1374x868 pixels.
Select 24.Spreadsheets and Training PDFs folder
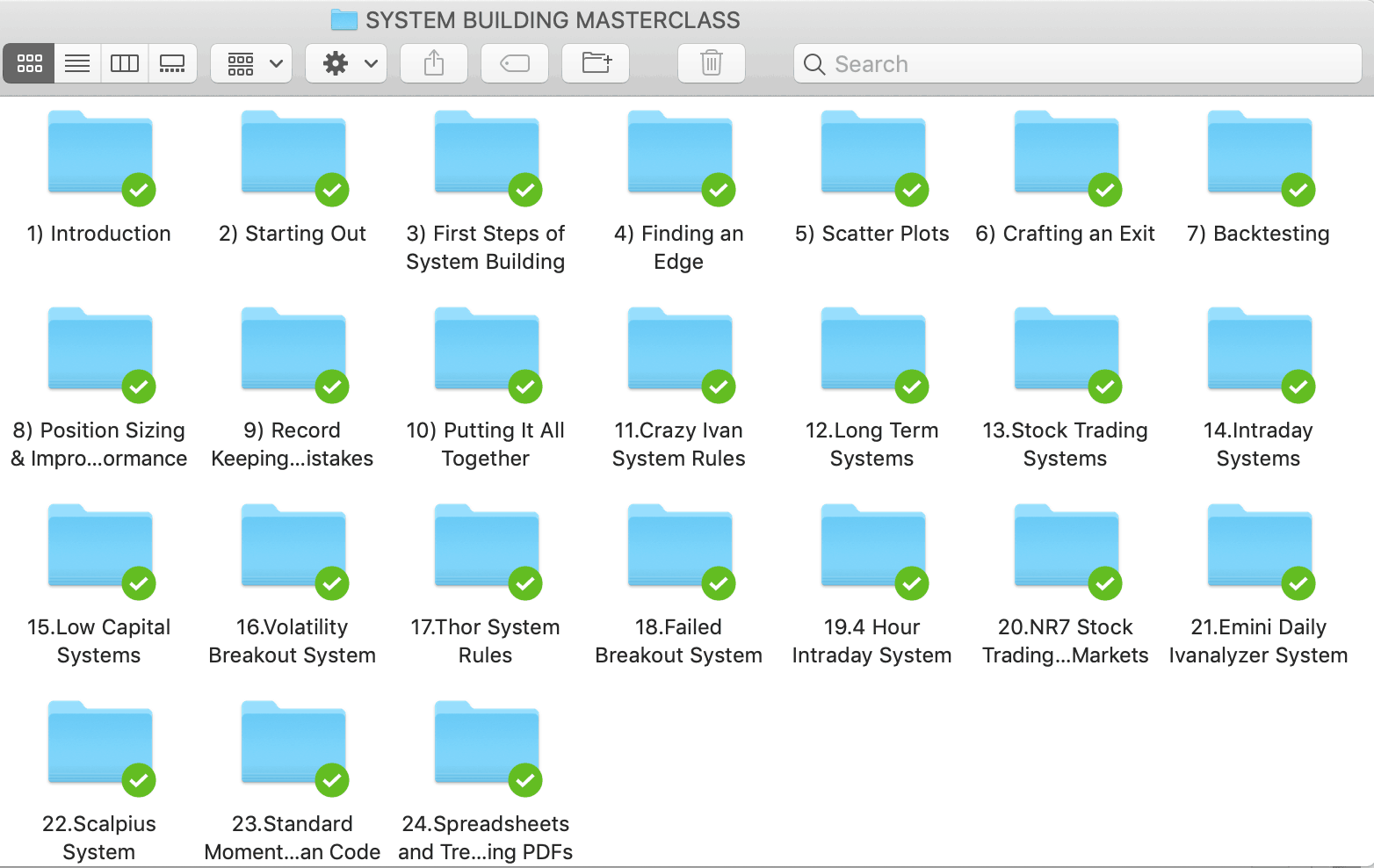[x=486, y=745]
